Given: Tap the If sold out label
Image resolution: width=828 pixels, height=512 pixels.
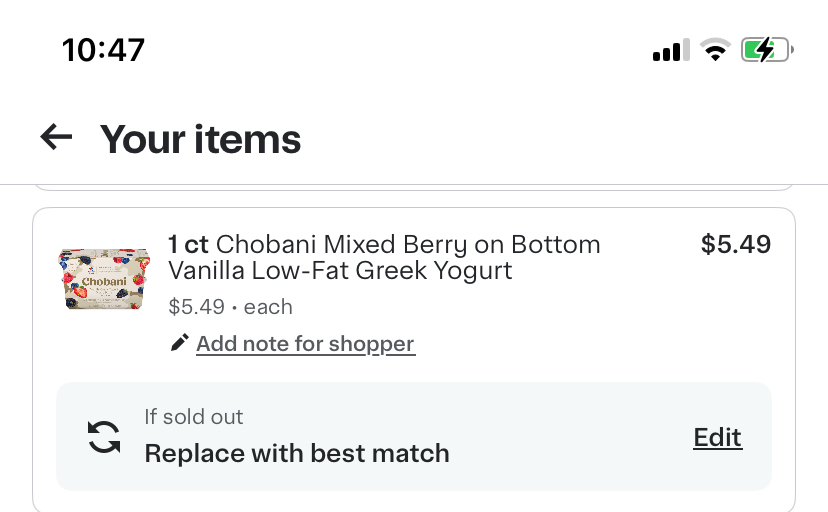Looking at the screenshot, I should coord(194,417).
